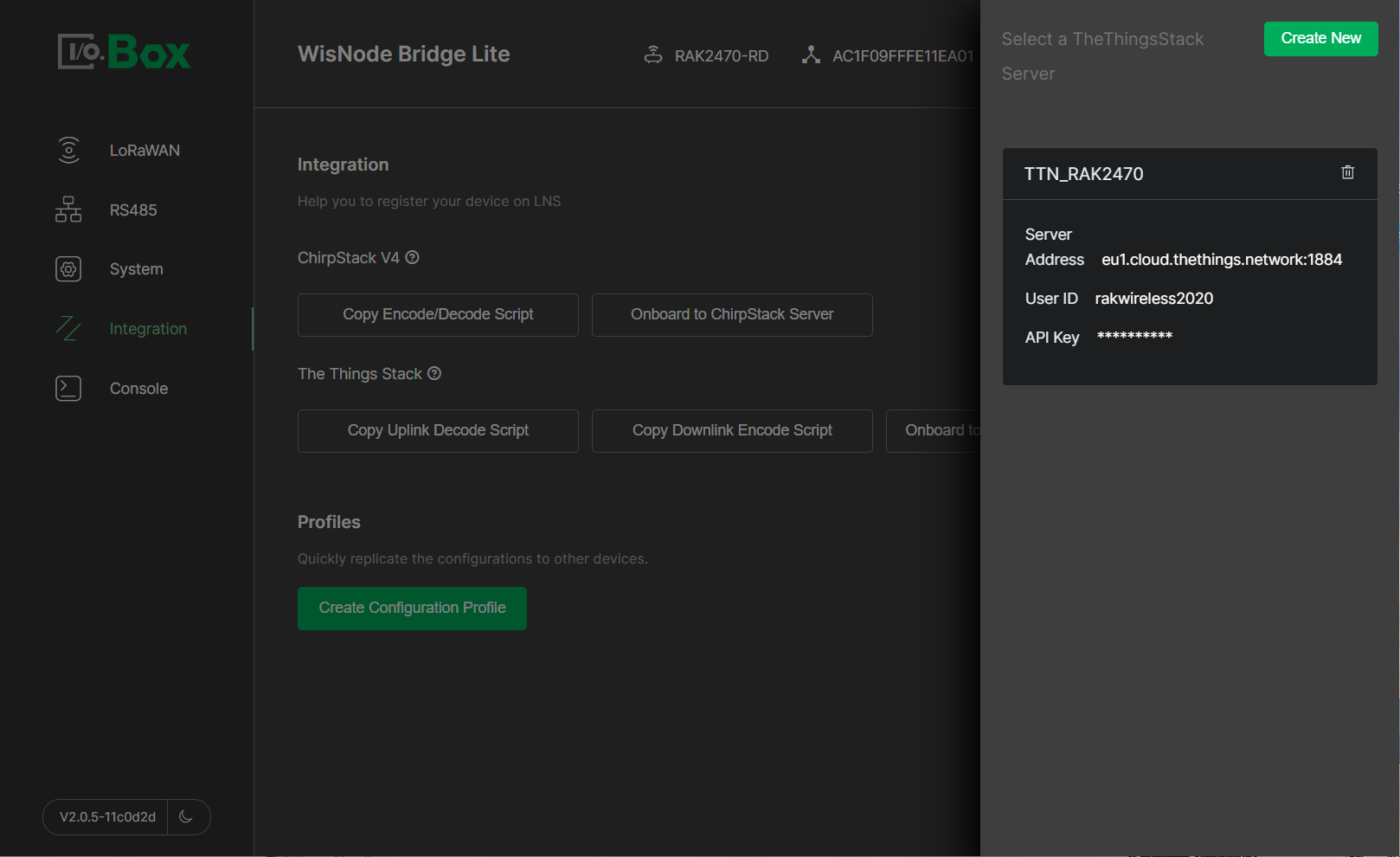Screen dimensions: 1400x857
Task: Click the AC1F09FFFE11EA01 device EUI text
Action: click(903, 56)
